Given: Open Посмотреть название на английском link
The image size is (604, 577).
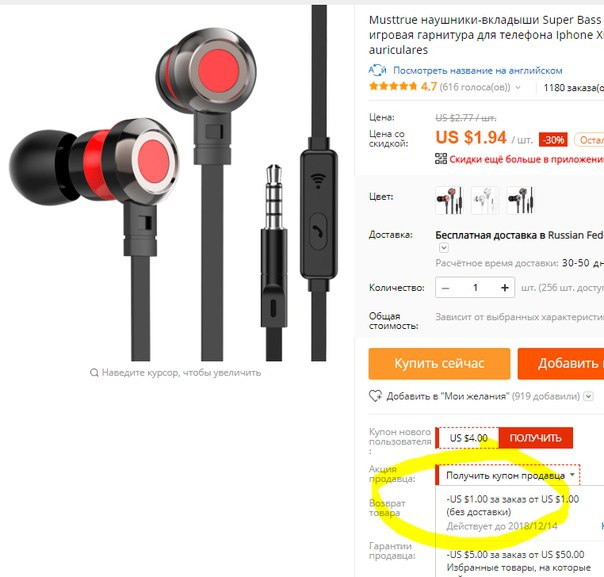Looking at the screenshot, I should (x=478, y=70).
